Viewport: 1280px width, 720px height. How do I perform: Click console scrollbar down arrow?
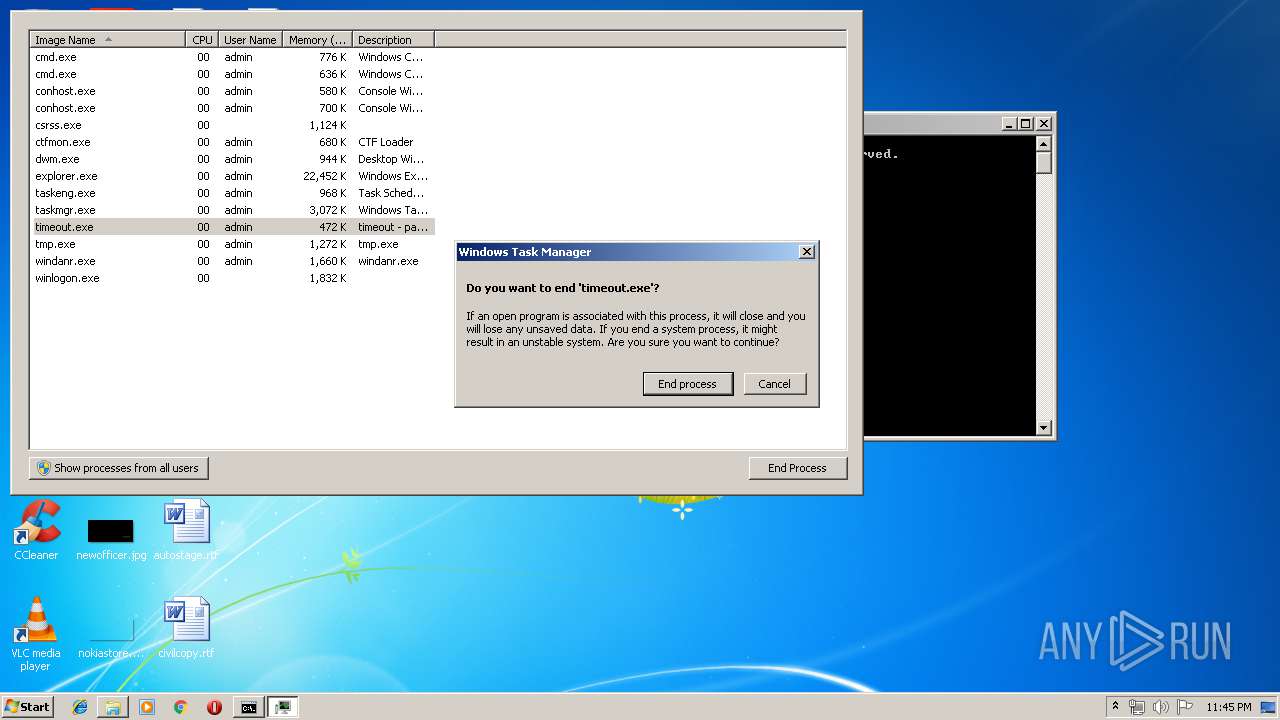(1044, 428)
